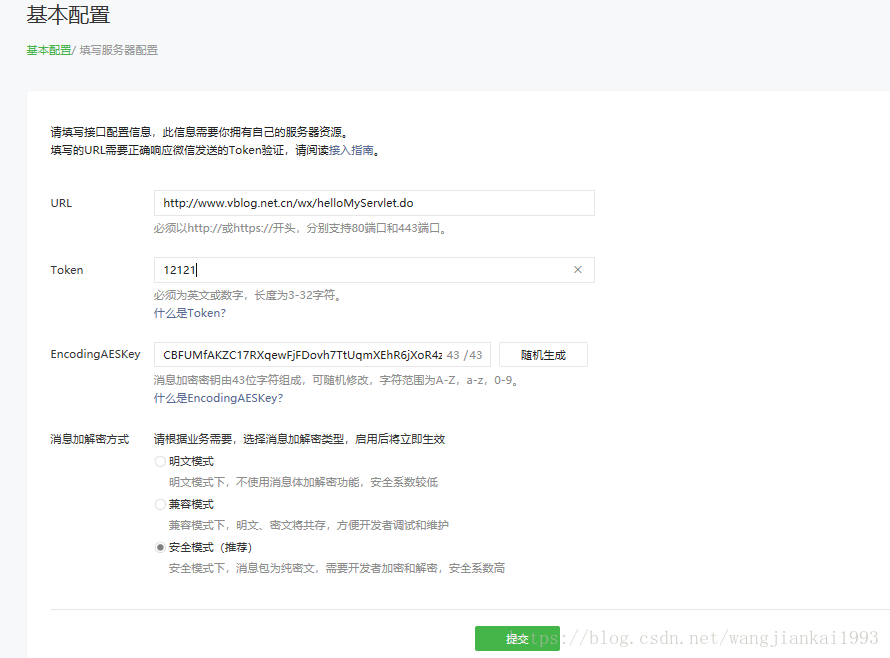Click the 随机生成 button
This screenshot has height=658, width=890.
(543, 355)
